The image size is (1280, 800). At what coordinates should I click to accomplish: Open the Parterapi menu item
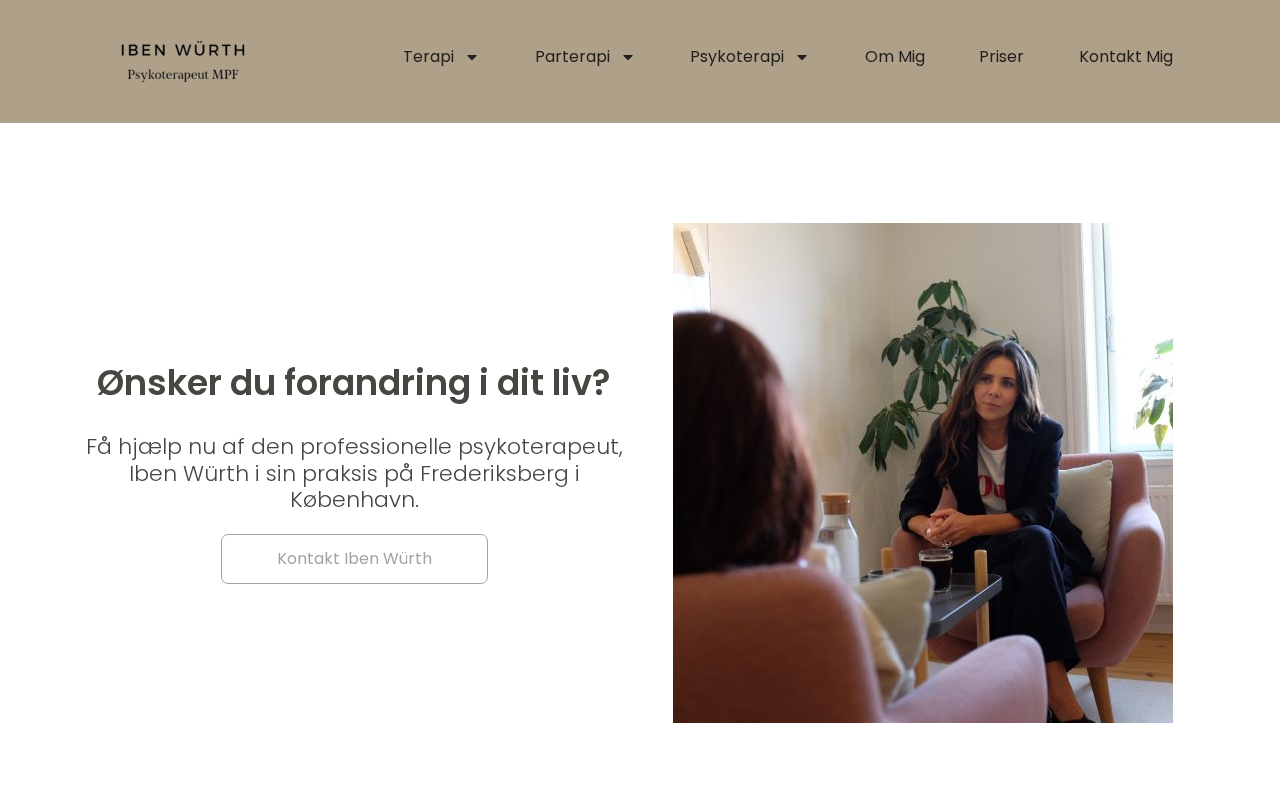click(x=572, y=57)
